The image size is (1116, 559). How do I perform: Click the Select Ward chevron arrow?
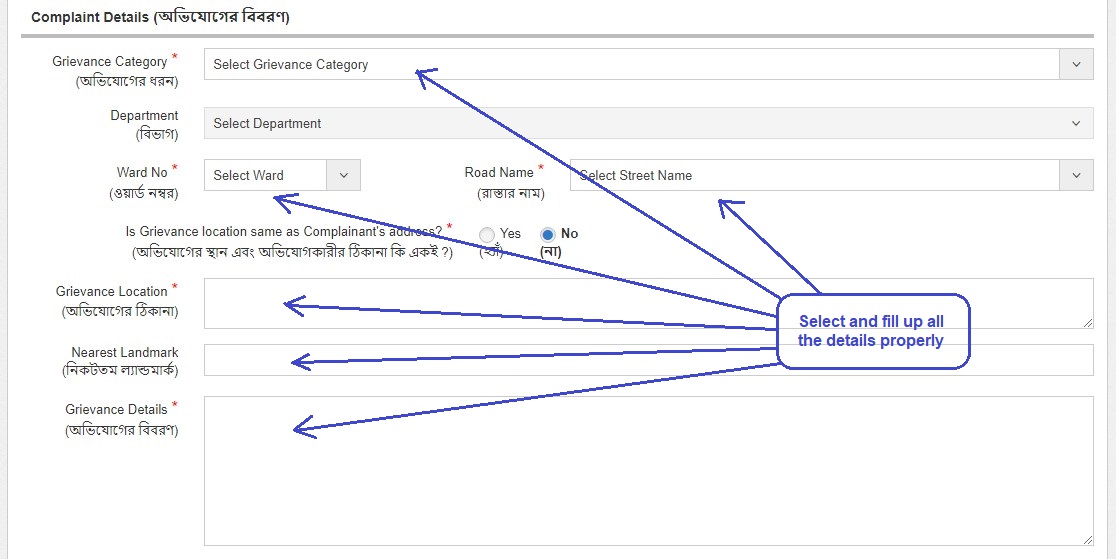343,175
